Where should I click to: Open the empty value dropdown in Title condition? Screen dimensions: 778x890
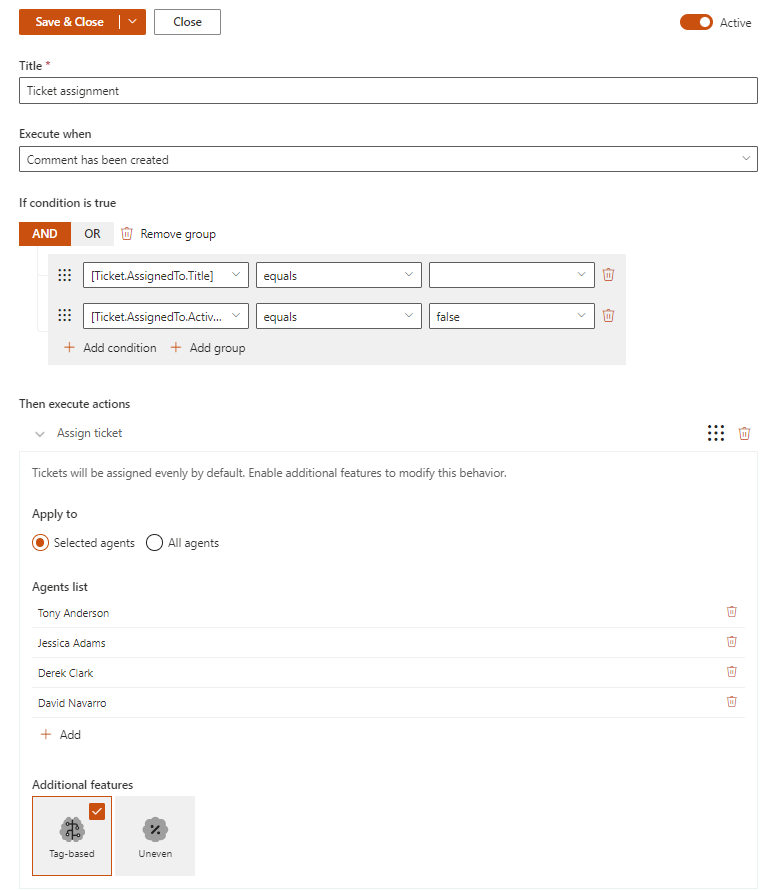(x=512, y=275)
